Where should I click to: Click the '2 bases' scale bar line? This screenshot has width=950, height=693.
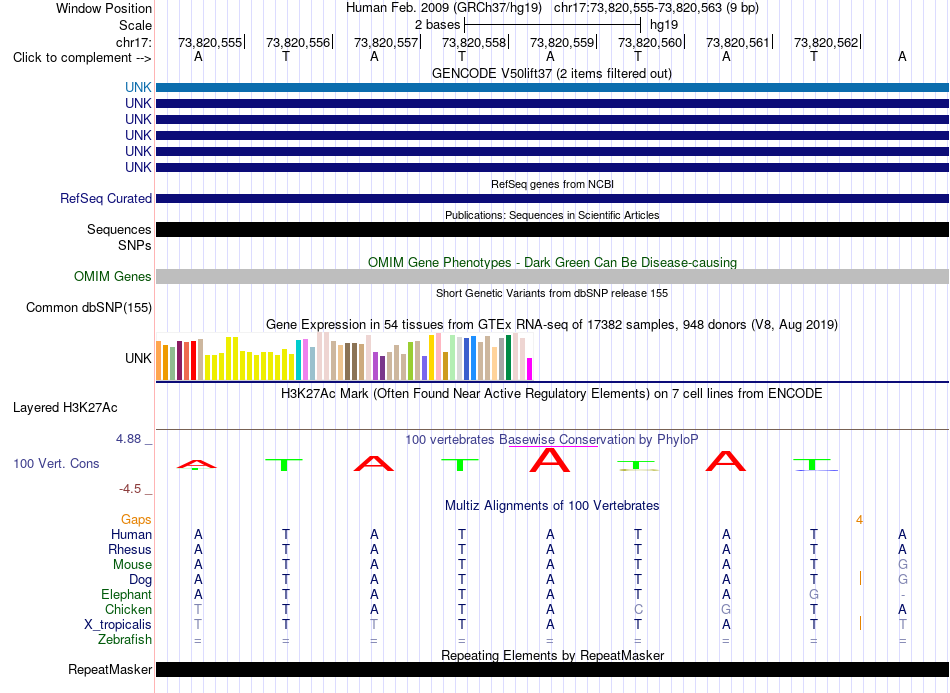[553, 25]
